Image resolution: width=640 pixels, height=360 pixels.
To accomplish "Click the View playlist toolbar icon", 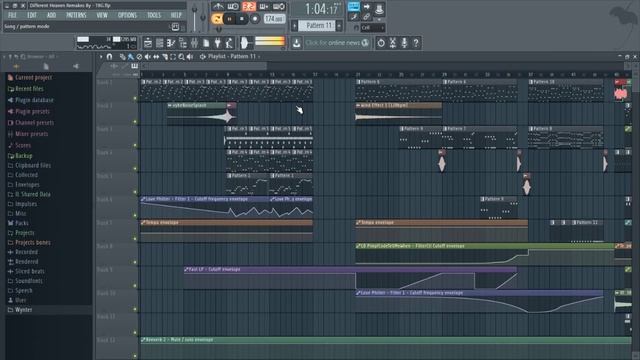I will tap(148, 43).
